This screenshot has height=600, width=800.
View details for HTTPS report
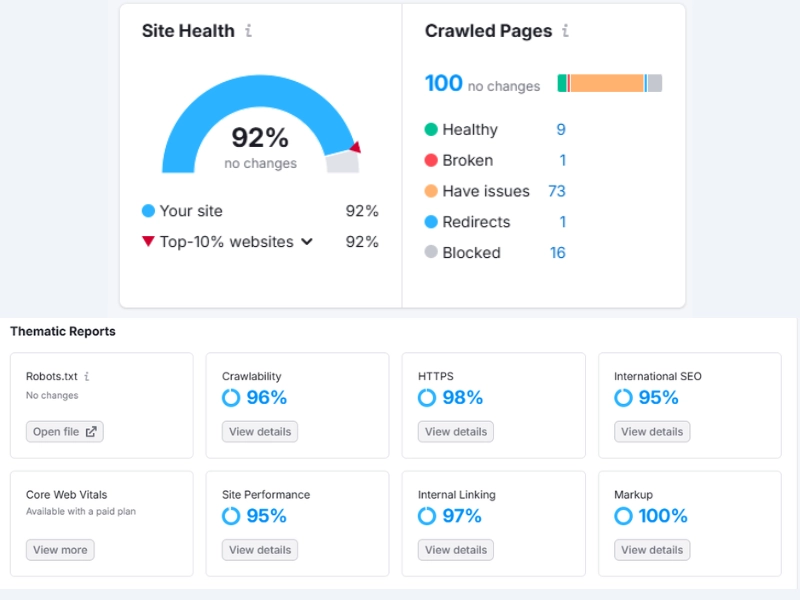pos(456,432)
